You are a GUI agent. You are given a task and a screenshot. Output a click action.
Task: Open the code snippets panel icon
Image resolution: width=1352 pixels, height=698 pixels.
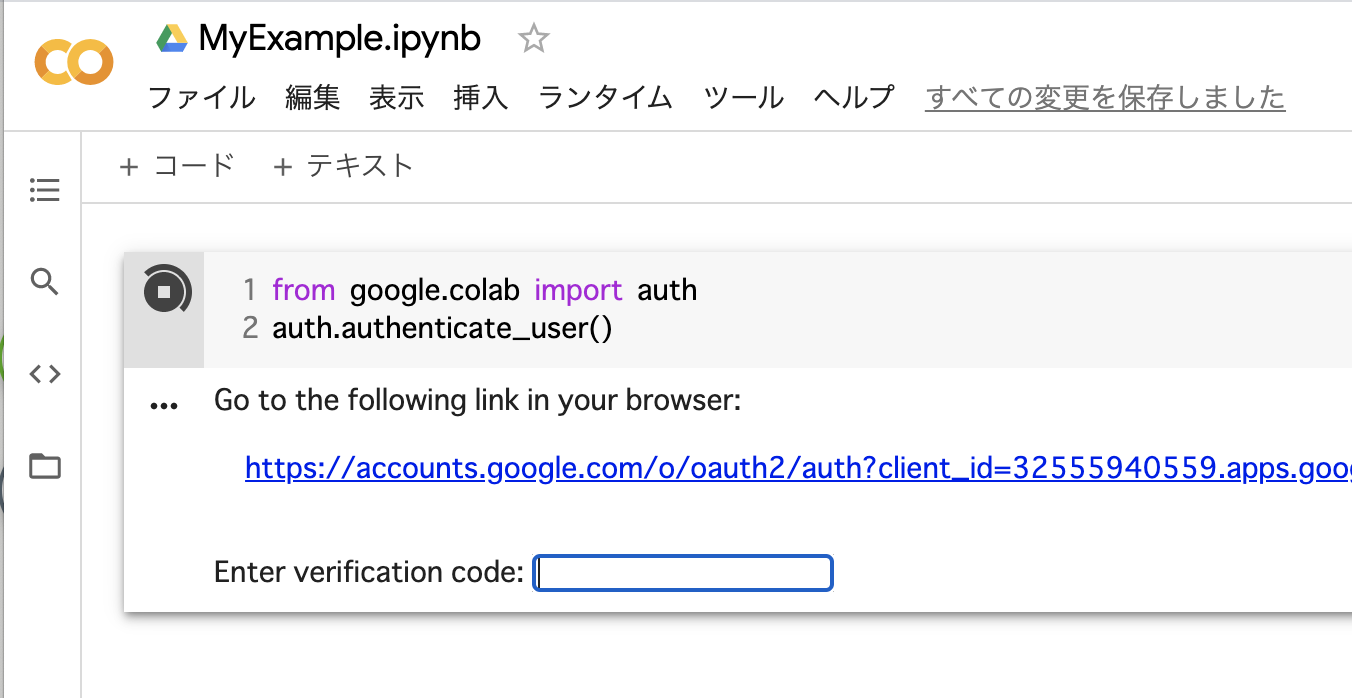pyautogui.click(x=45, y=374)
